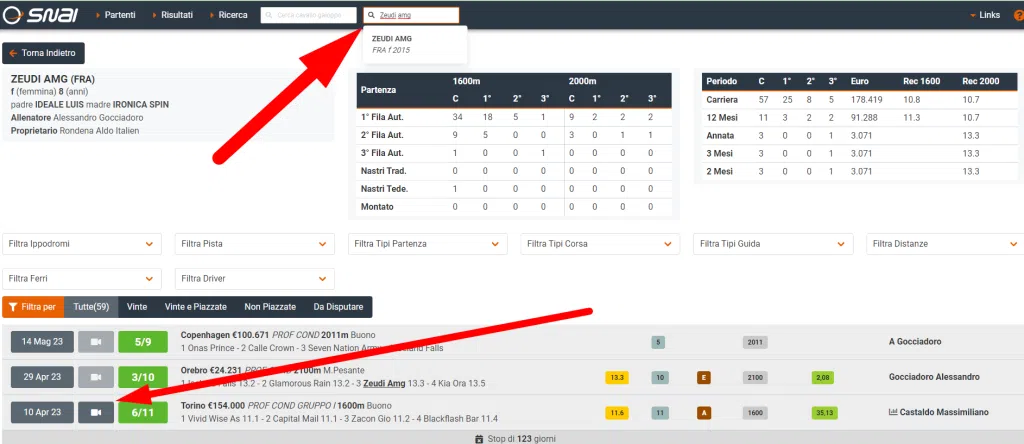Image resolution: width=1024 pixels, height=444 pixels.
Task: Click 2° Fila Aut. row label
Action: 382,135
